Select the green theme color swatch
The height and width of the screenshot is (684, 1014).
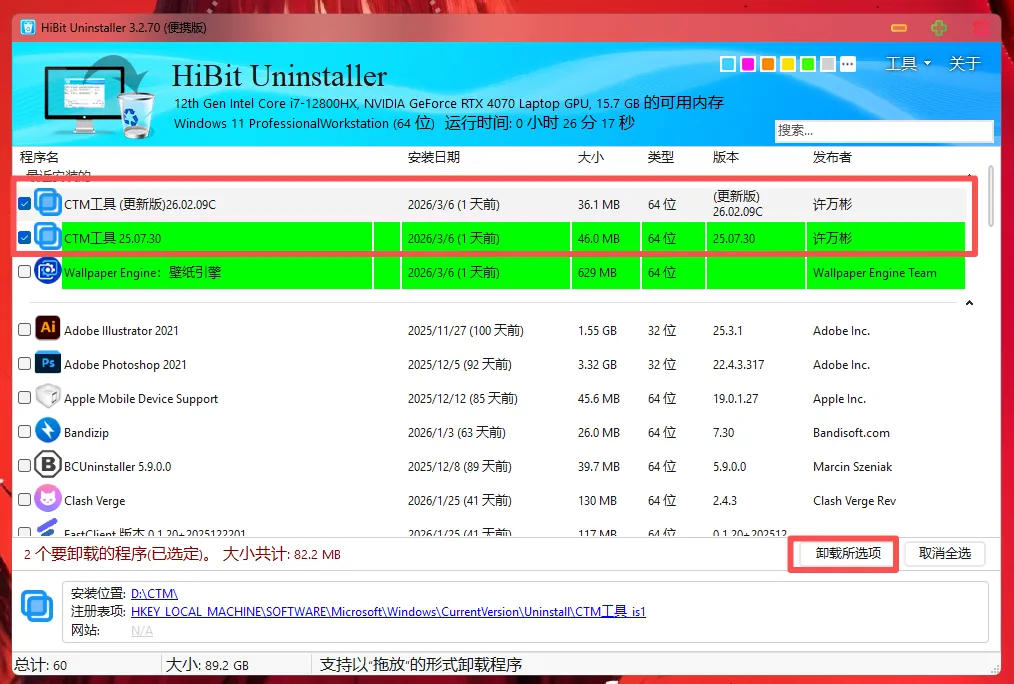point(808,64)
